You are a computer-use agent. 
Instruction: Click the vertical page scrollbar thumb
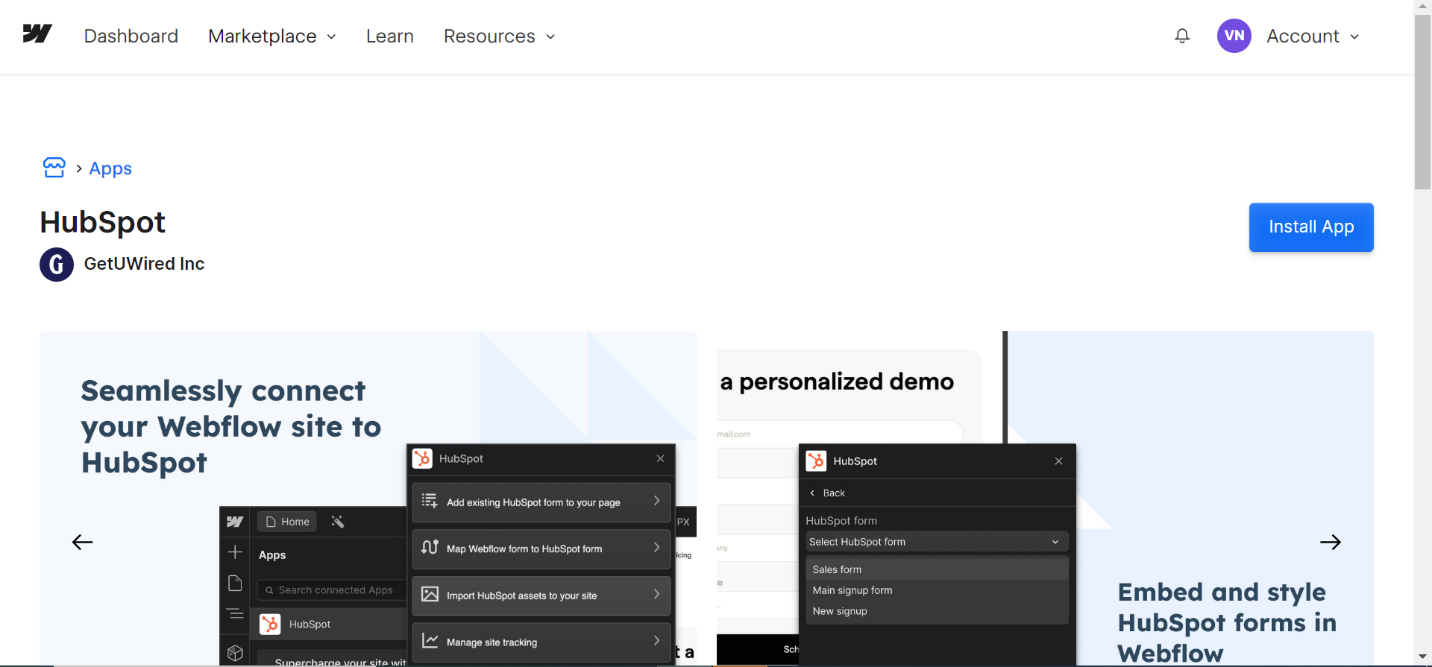click(x=1422, y=102)
